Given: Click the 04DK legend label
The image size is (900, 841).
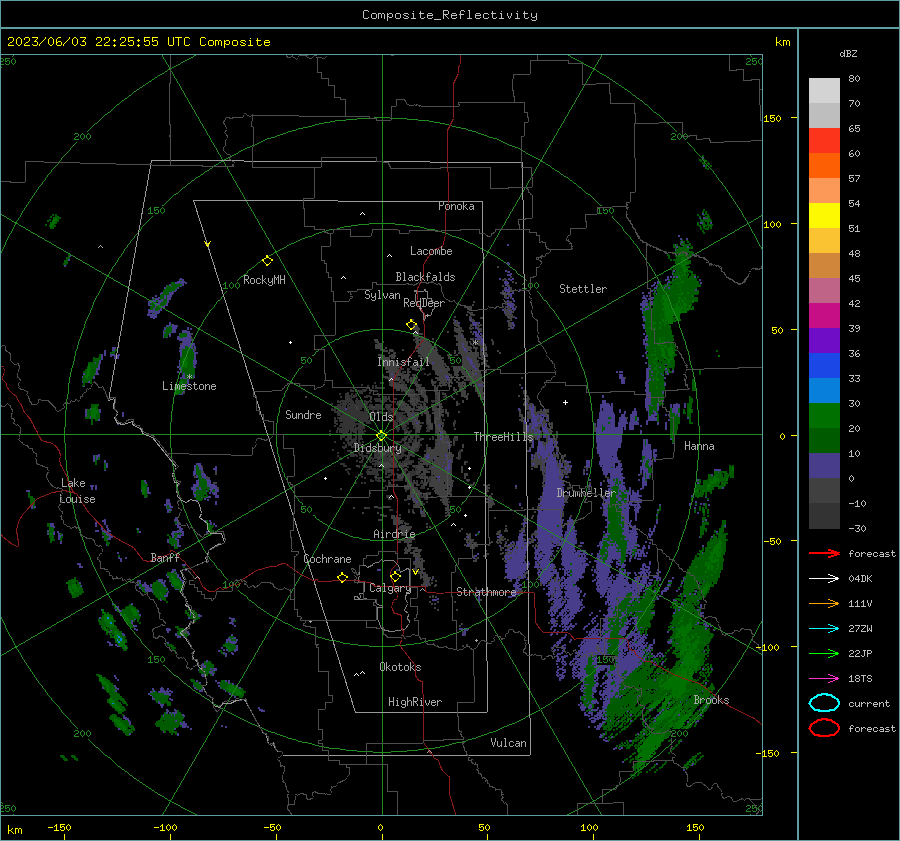Looking at the screenshot, I should coord(860,579).
